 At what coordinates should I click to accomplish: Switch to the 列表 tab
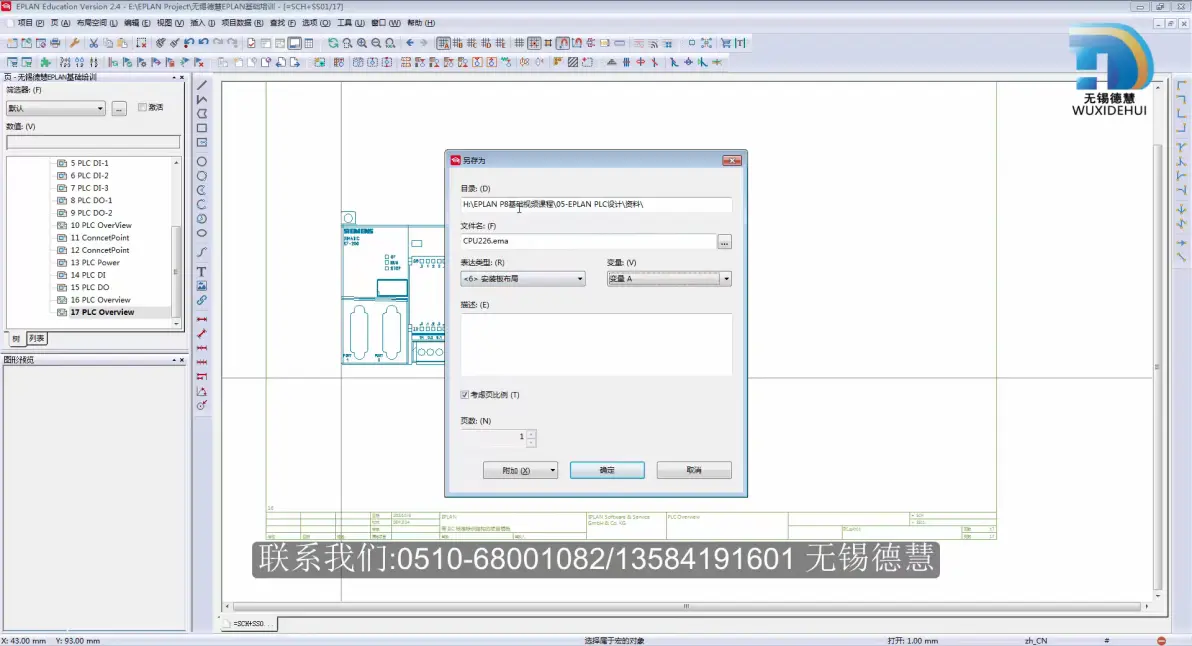(36, 338)
